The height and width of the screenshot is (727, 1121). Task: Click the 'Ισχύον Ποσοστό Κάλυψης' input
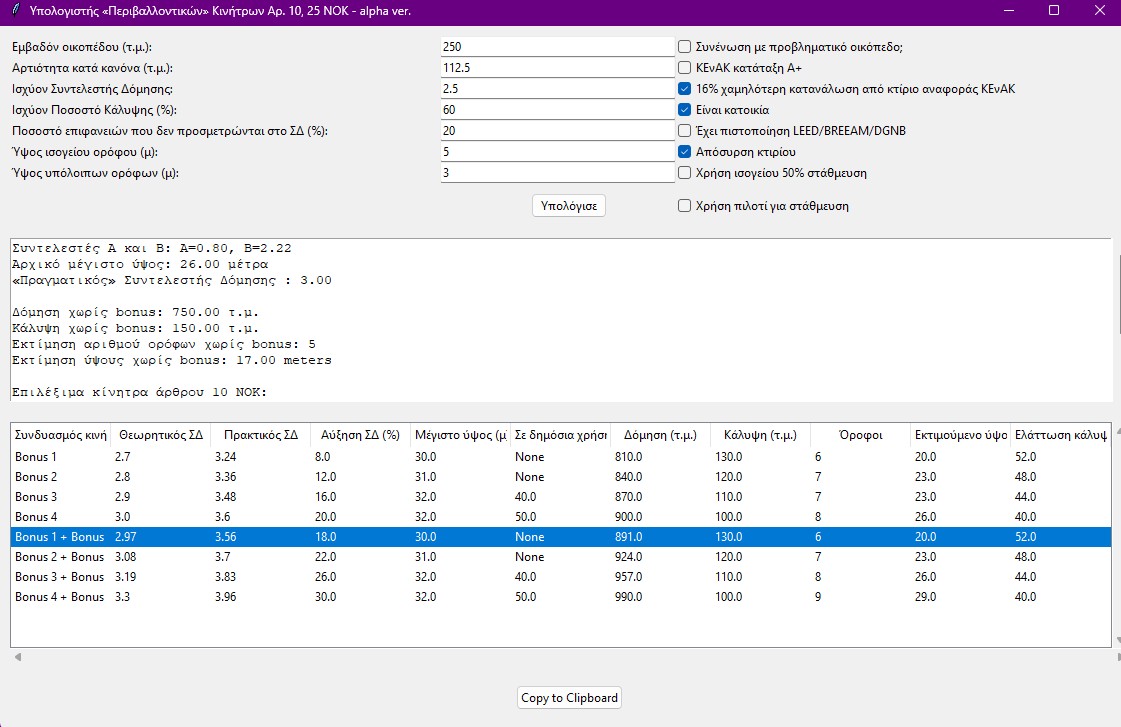click(558, 110)
